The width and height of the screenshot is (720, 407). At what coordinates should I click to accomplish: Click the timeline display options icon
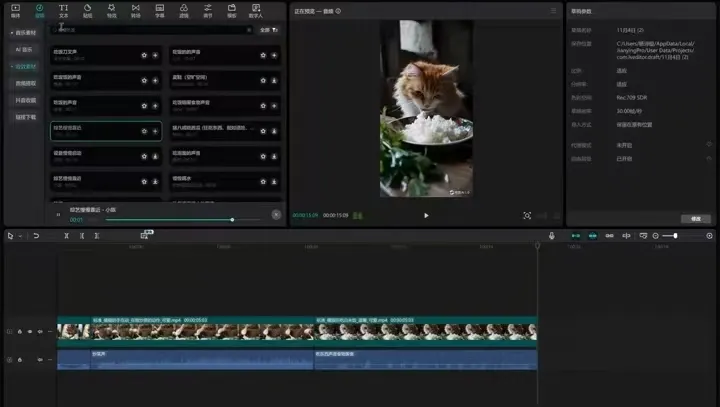[x=643, y=236]
